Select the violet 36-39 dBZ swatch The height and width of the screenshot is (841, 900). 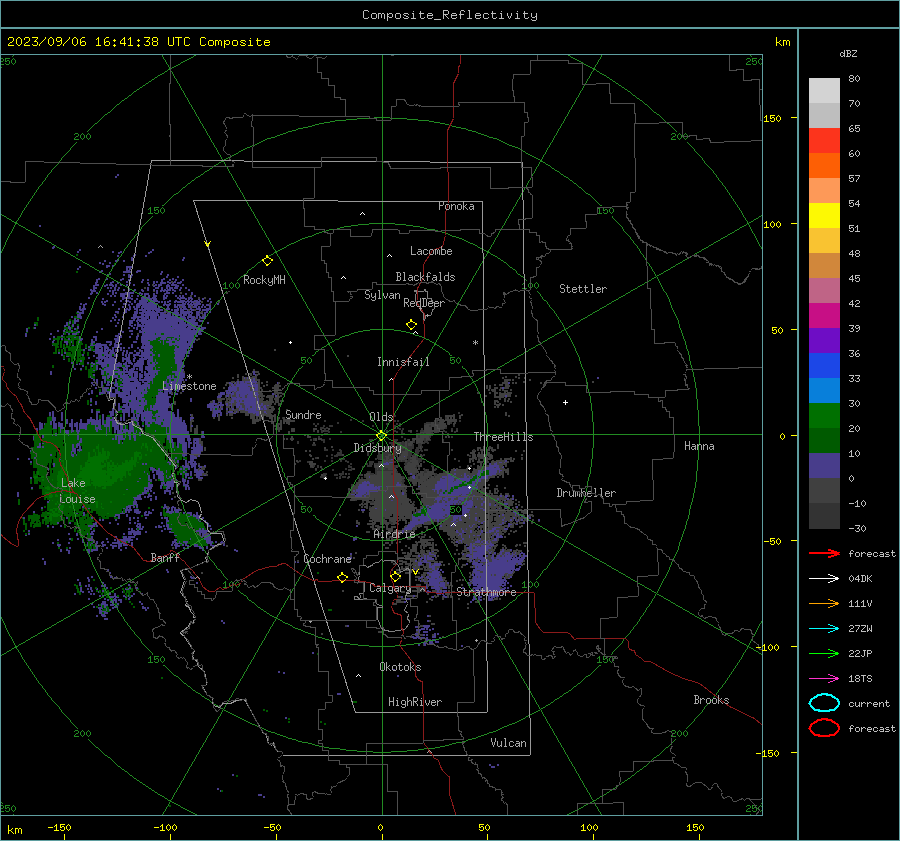[x=824, y=340]
